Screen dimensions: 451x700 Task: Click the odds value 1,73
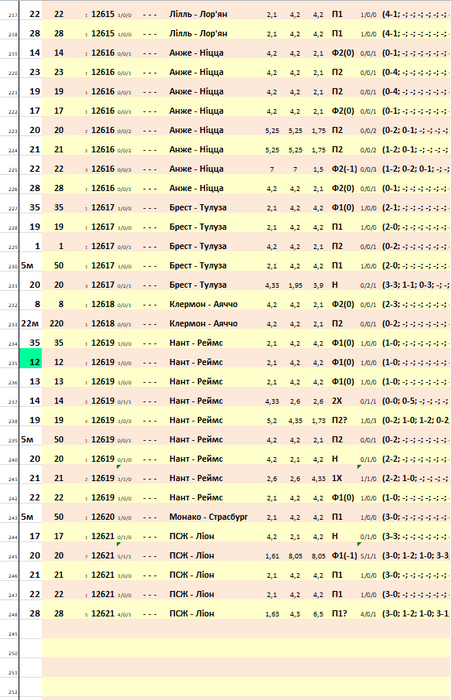[x=318, y=421]
